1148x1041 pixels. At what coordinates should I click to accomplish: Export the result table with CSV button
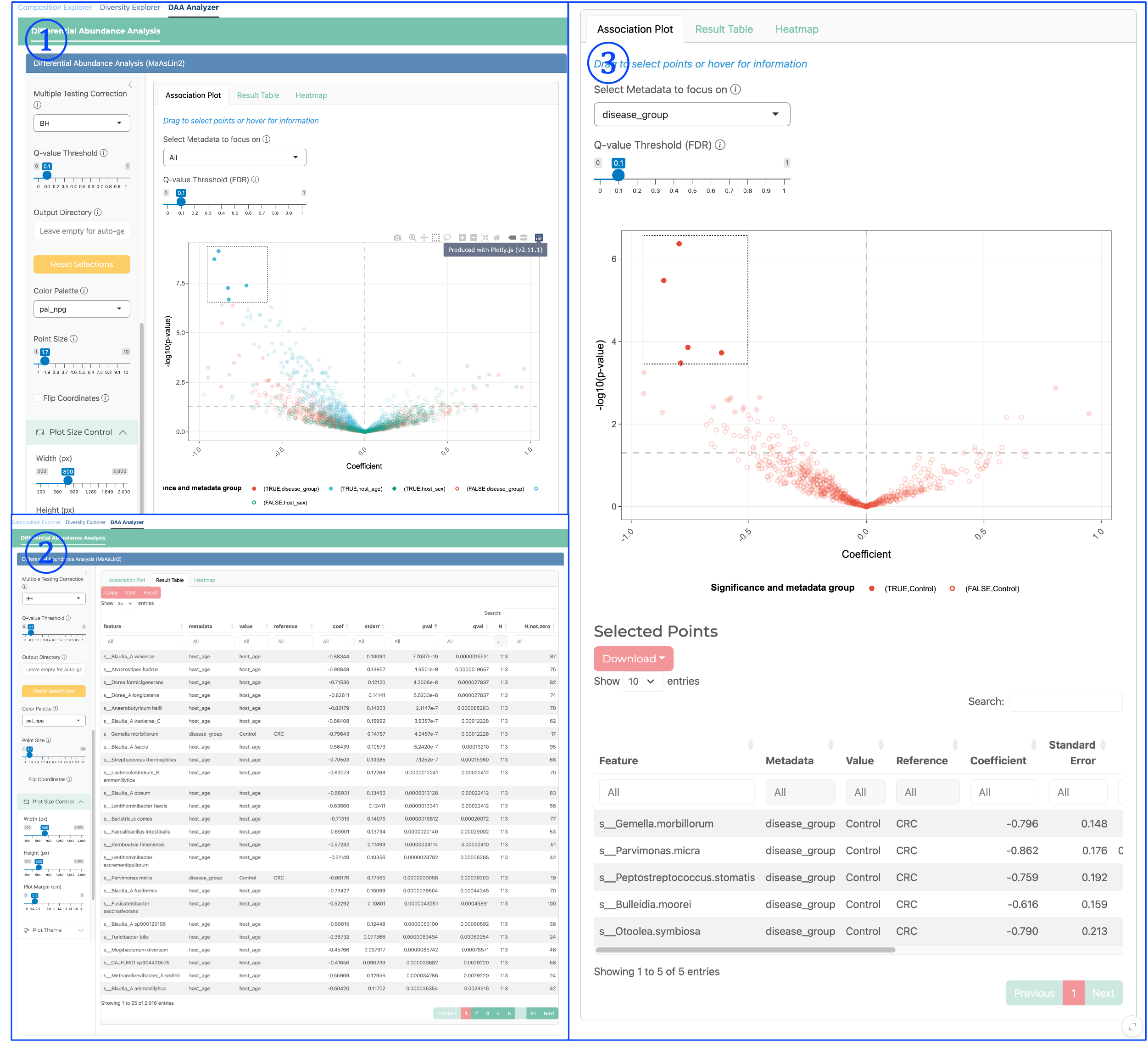click(130, 593)
